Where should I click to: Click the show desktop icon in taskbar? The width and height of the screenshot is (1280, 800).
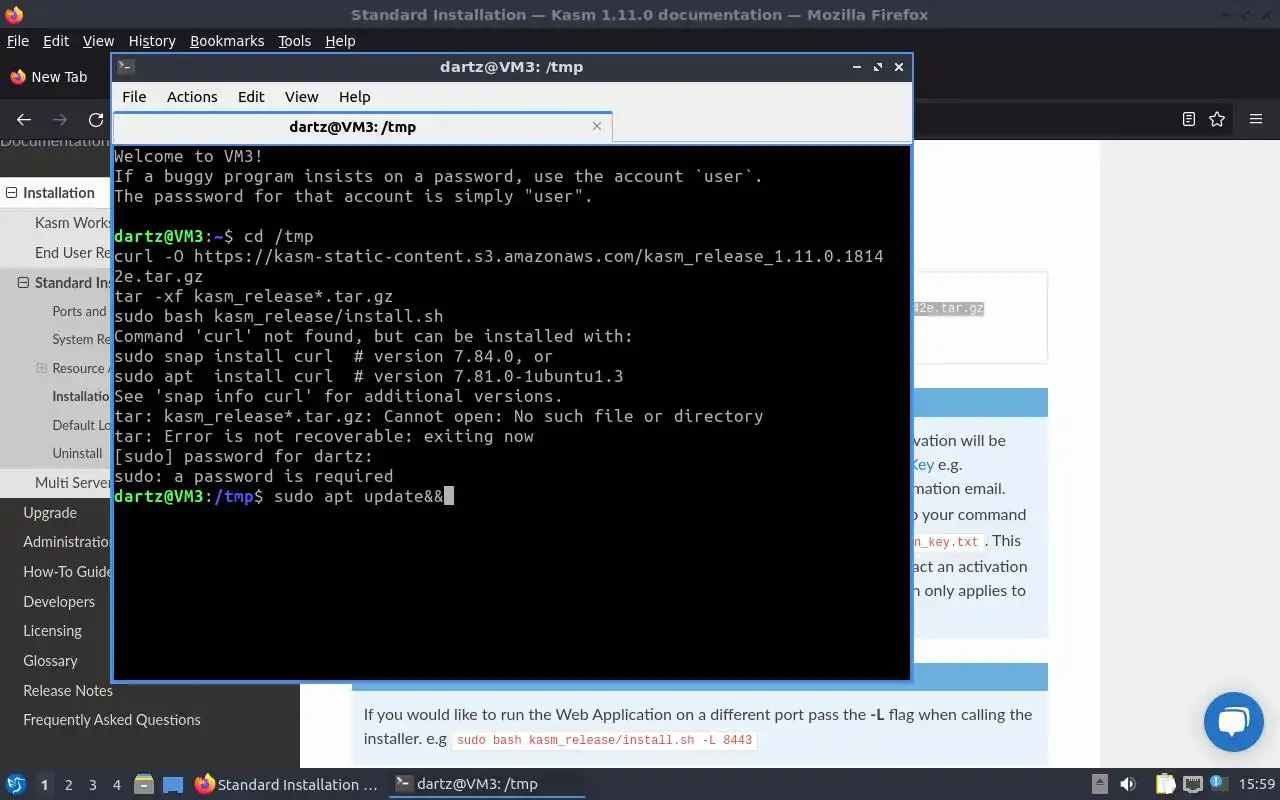point(173,785)
